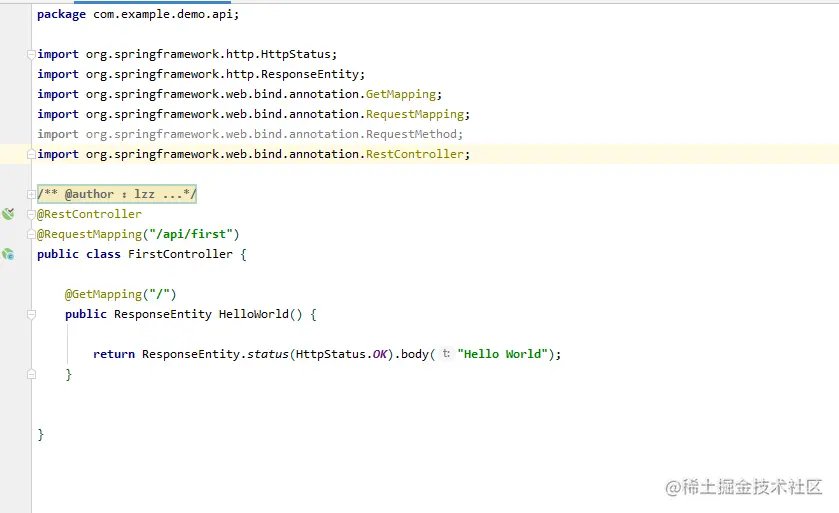Click the gutter icon beside class FirstController
839x513 pixels.
click(x=8, y=255)
